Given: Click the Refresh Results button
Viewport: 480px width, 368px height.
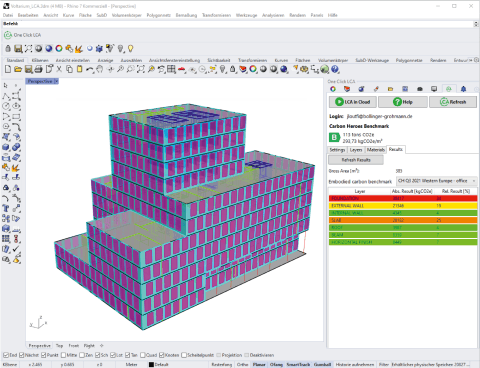Looking at the screenshot, I should click(356, 160).
